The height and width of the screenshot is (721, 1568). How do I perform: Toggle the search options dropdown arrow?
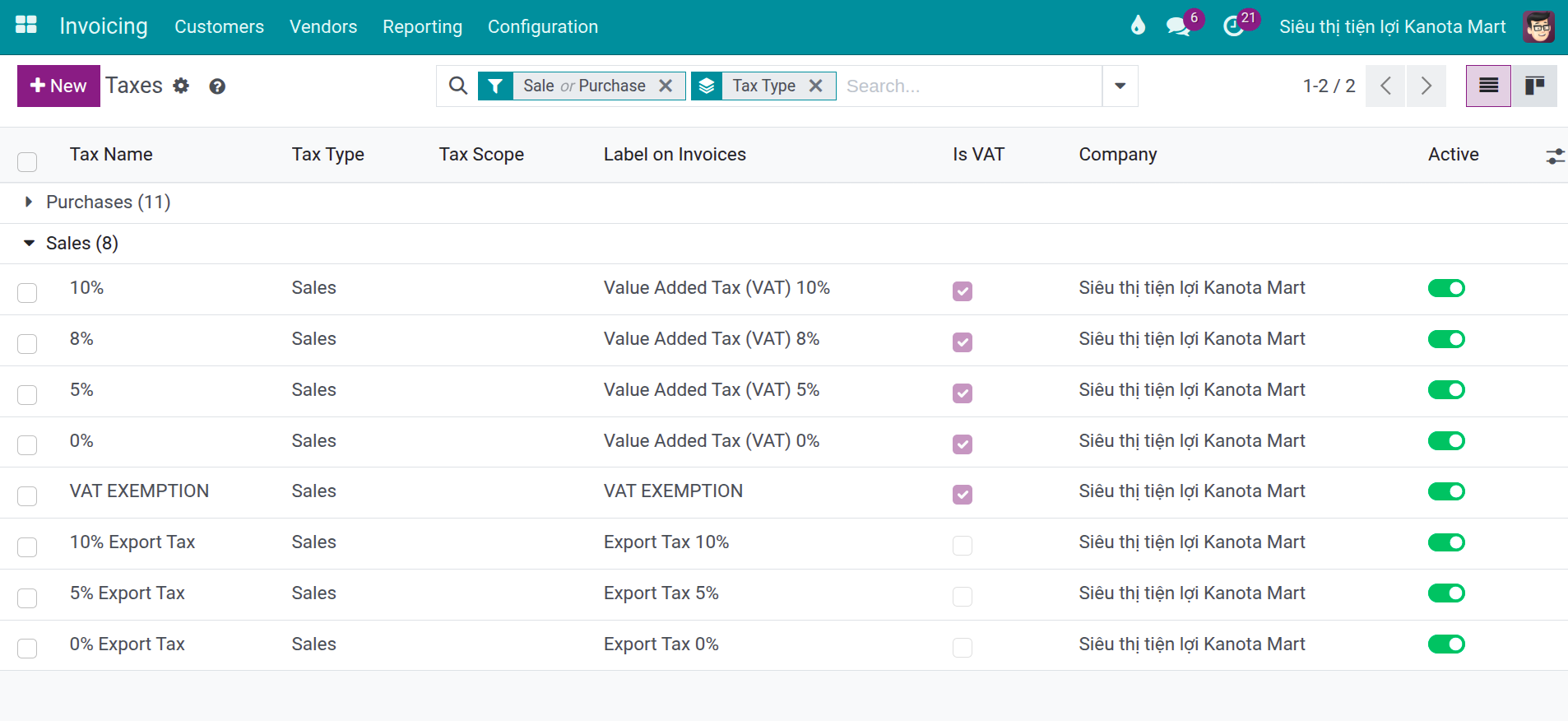tap(1120, 86)
